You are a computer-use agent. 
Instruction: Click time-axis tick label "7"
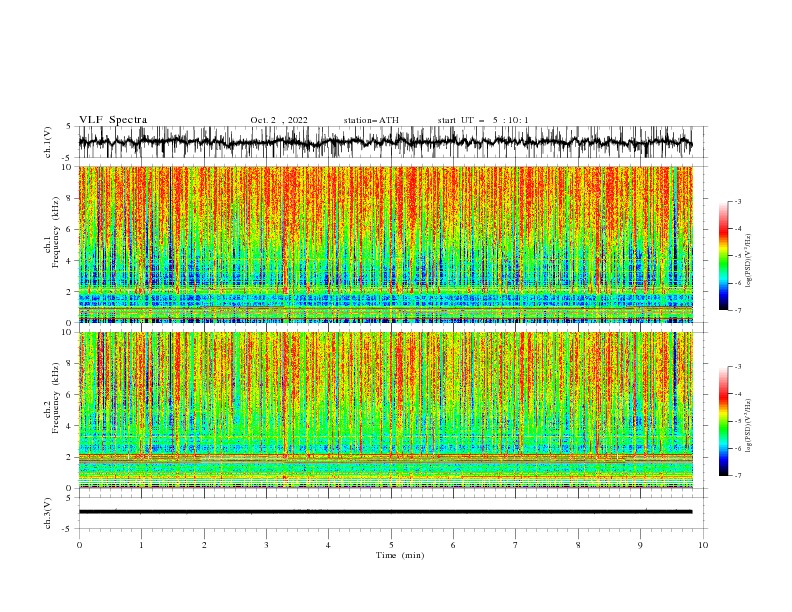[x=516, y=545]
